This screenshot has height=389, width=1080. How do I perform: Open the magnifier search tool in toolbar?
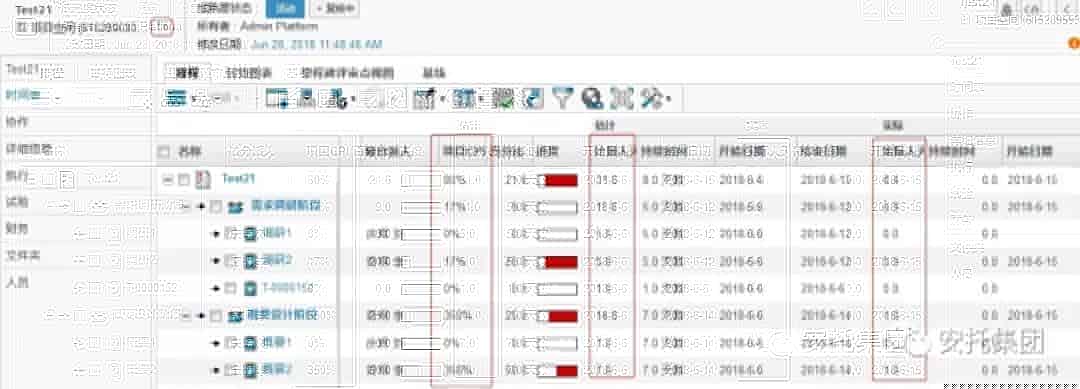point(591,98)
